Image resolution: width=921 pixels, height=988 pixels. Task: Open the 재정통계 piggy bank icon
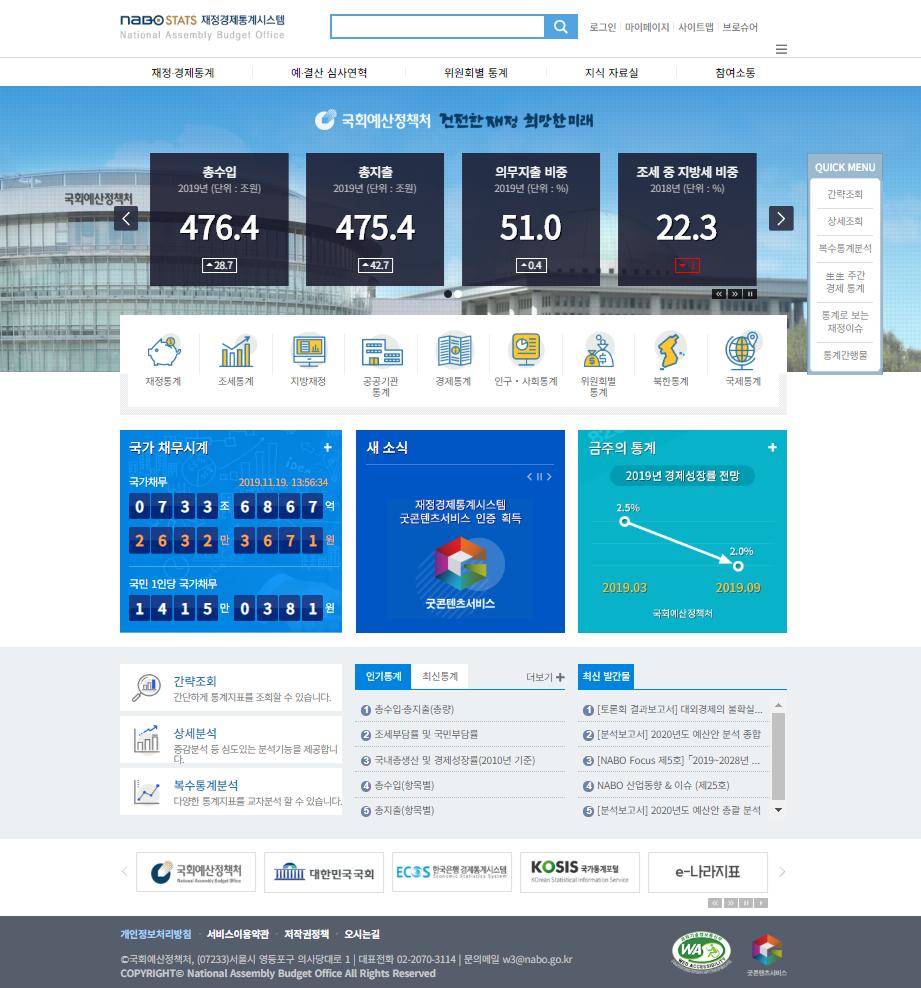point(163,353)
